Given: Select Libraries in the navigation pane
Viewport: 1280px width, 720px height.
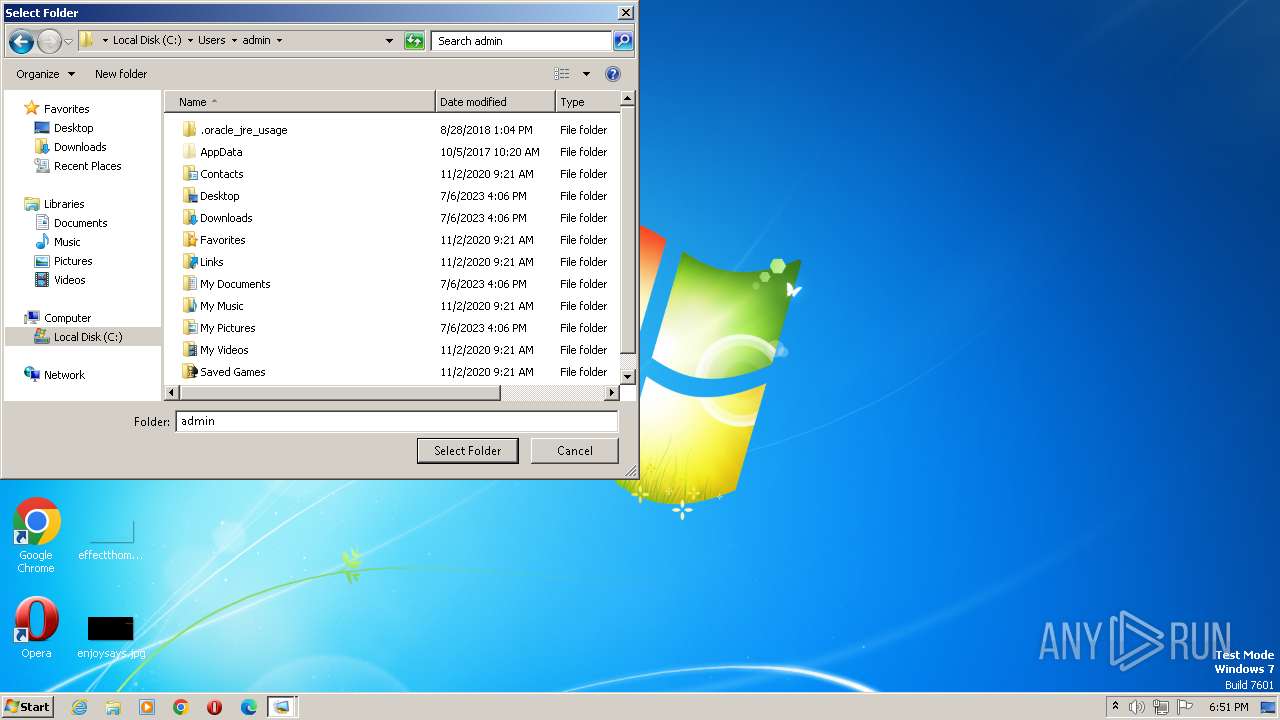Looking at the screenshot, I should [64, 204].
